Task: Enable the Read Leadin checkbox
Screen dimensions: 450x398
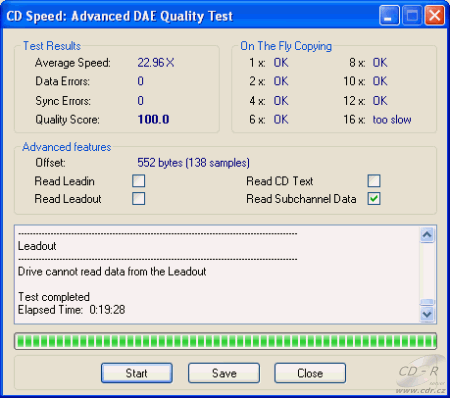Action: [x=138, y=181]
